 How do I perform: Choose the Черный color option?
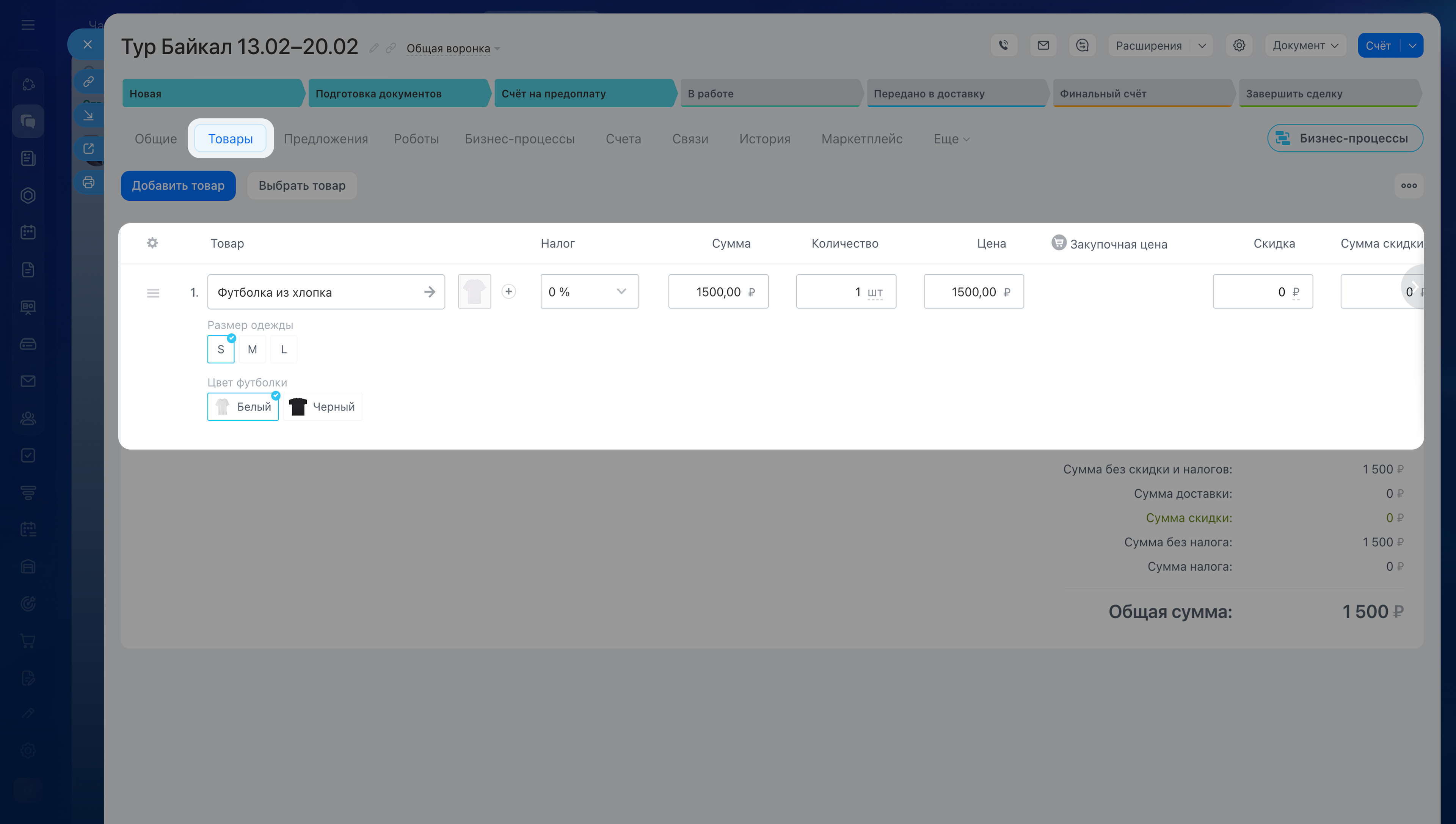click(322, 407)
